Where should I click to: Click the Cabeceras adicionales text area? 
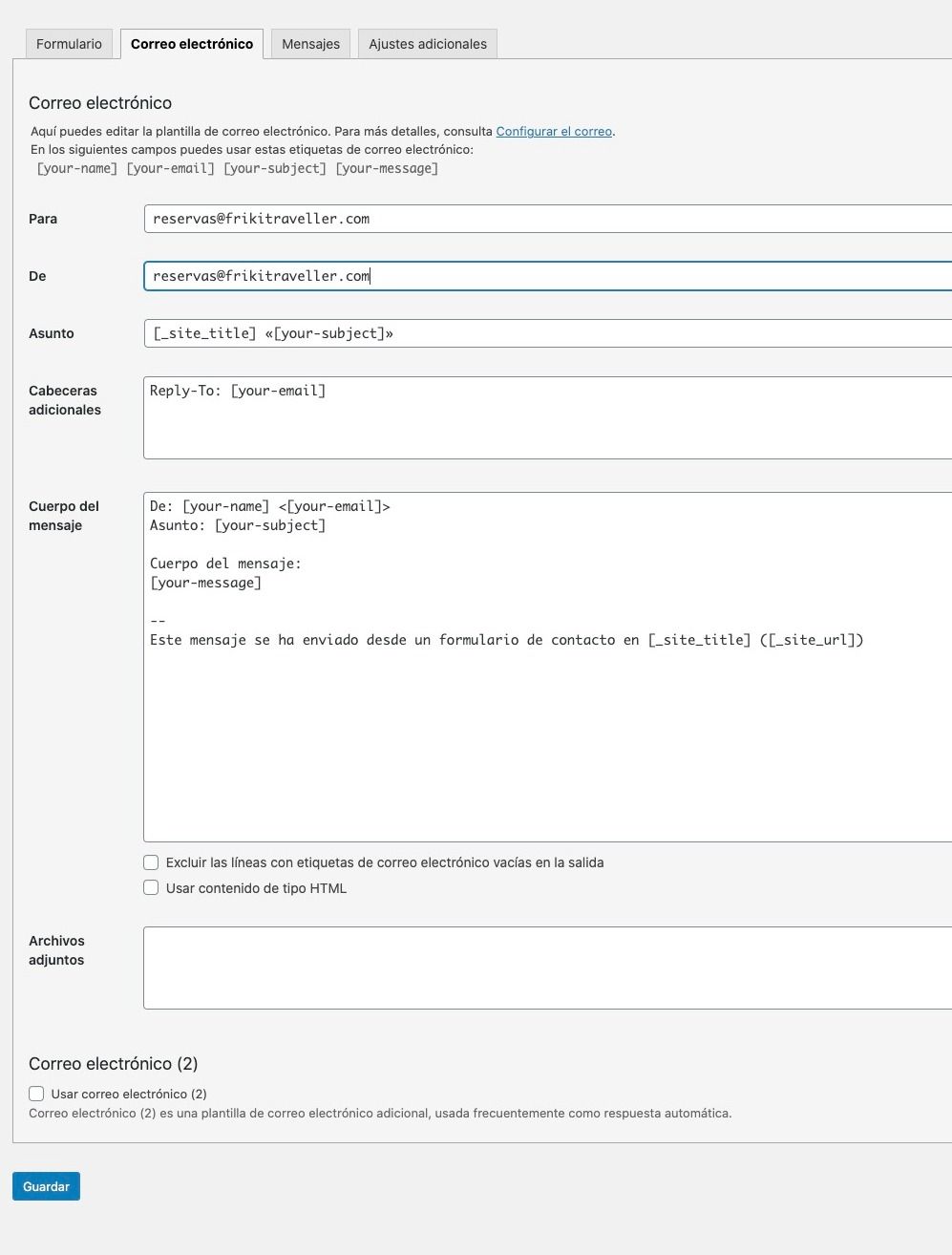pos(547,418)
